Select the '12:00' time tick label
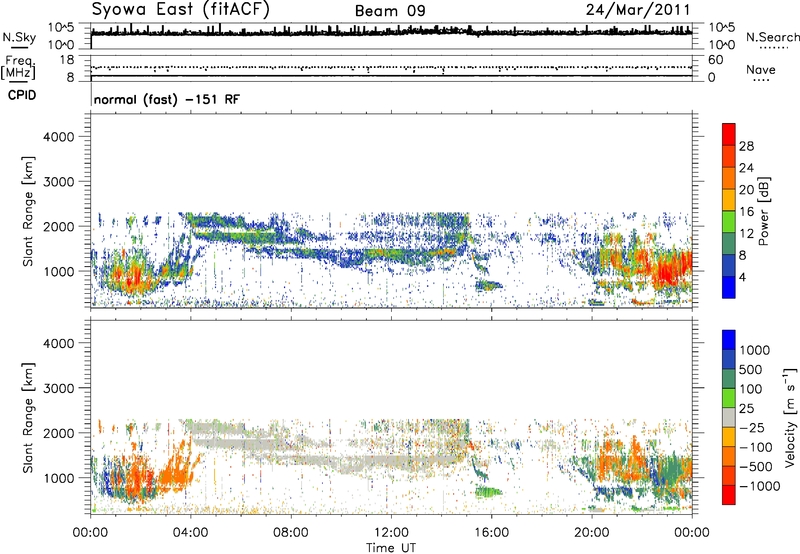 click(x=391, y=533)
